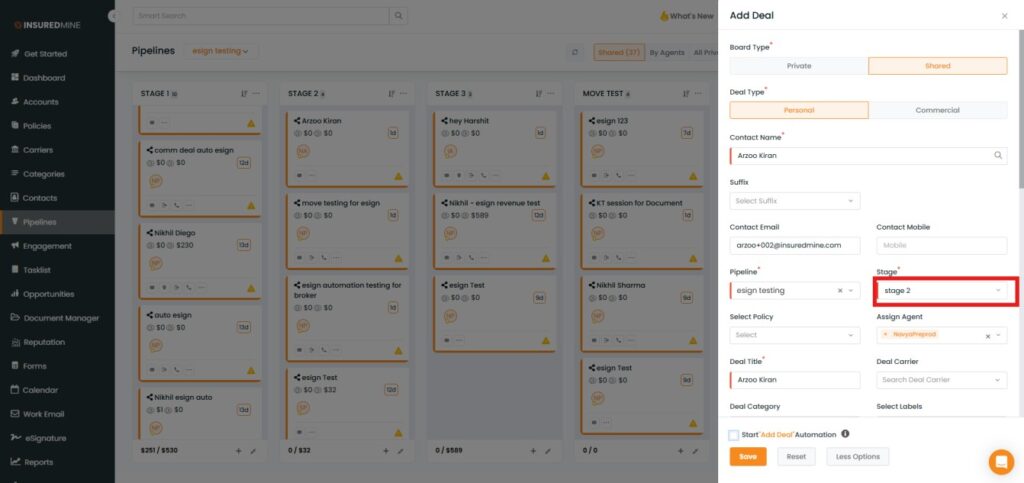
Task: Open Document Manager in sidebar
Action: coord(60,318)
